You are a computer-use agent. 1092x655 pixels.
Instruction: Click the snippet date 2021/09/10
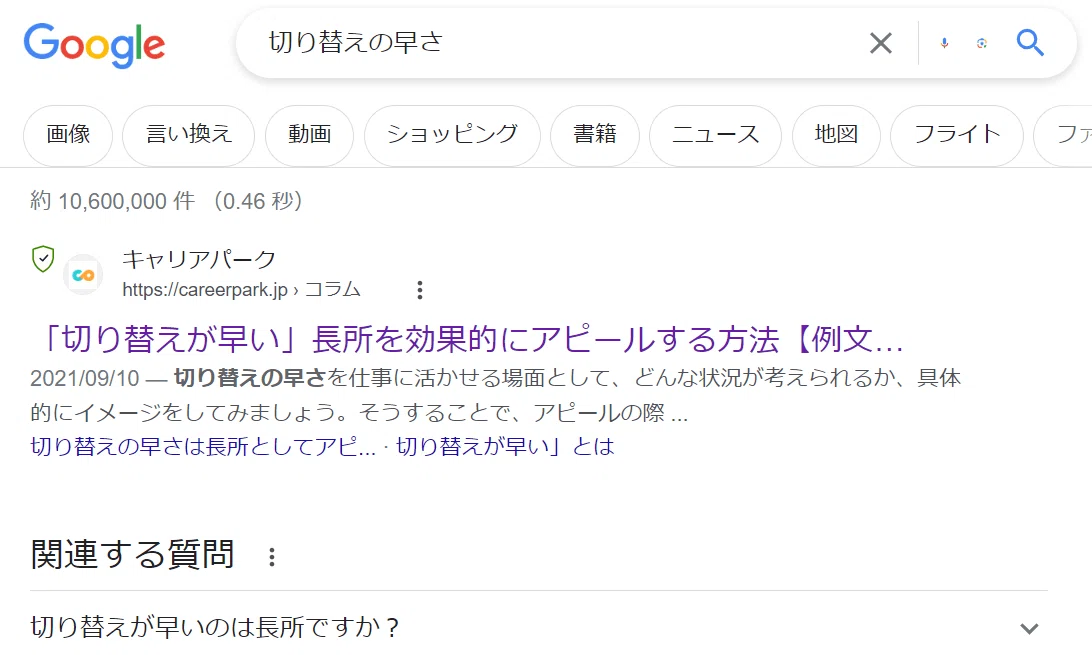tap(85, 378)
